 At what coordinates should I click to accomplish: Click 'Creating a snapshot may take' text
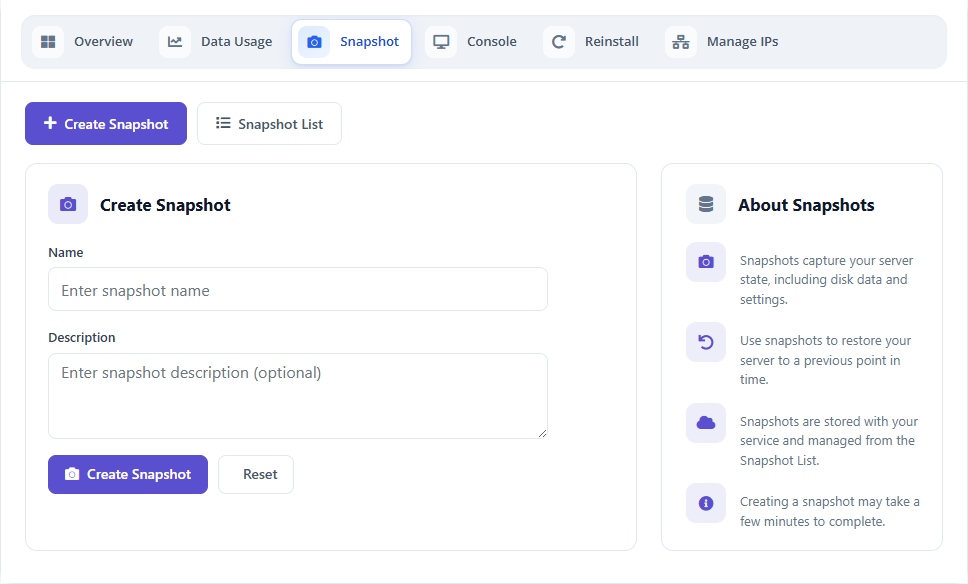[x=830, y=511]
